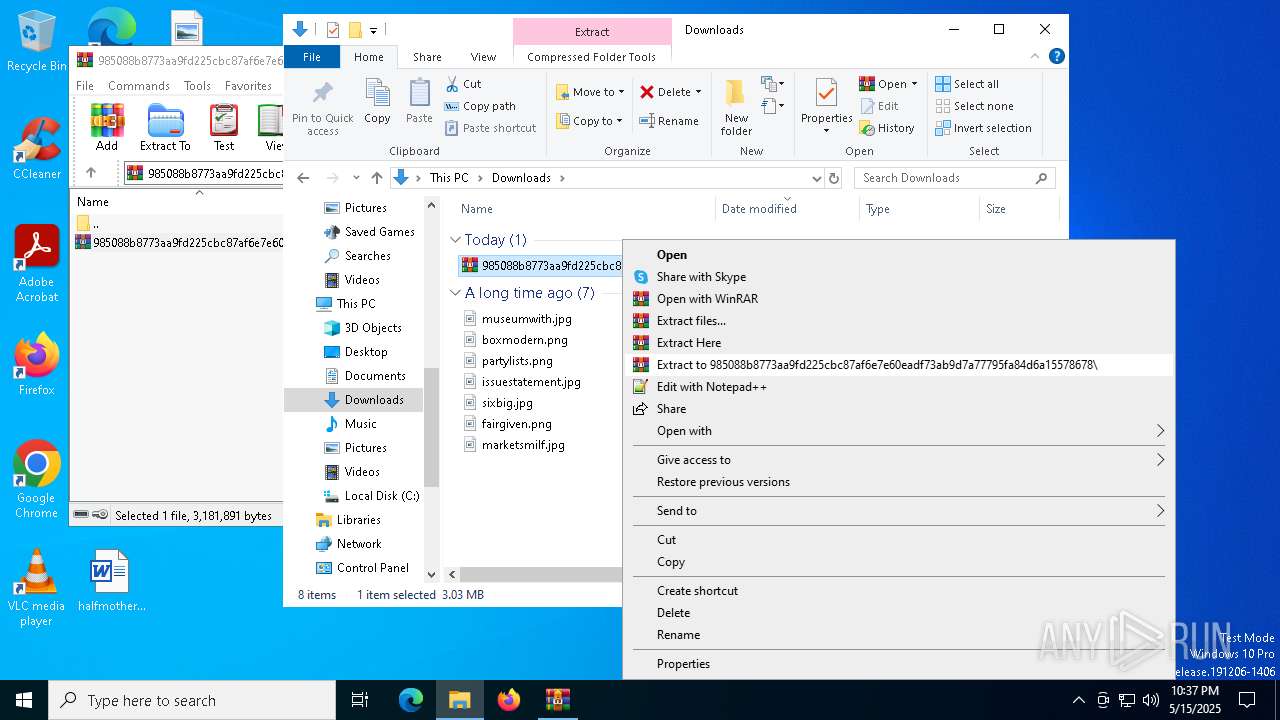This screenshot has height=720, width=1280.
Task: Click Select all in ribbon
Action: coord(967,84)
